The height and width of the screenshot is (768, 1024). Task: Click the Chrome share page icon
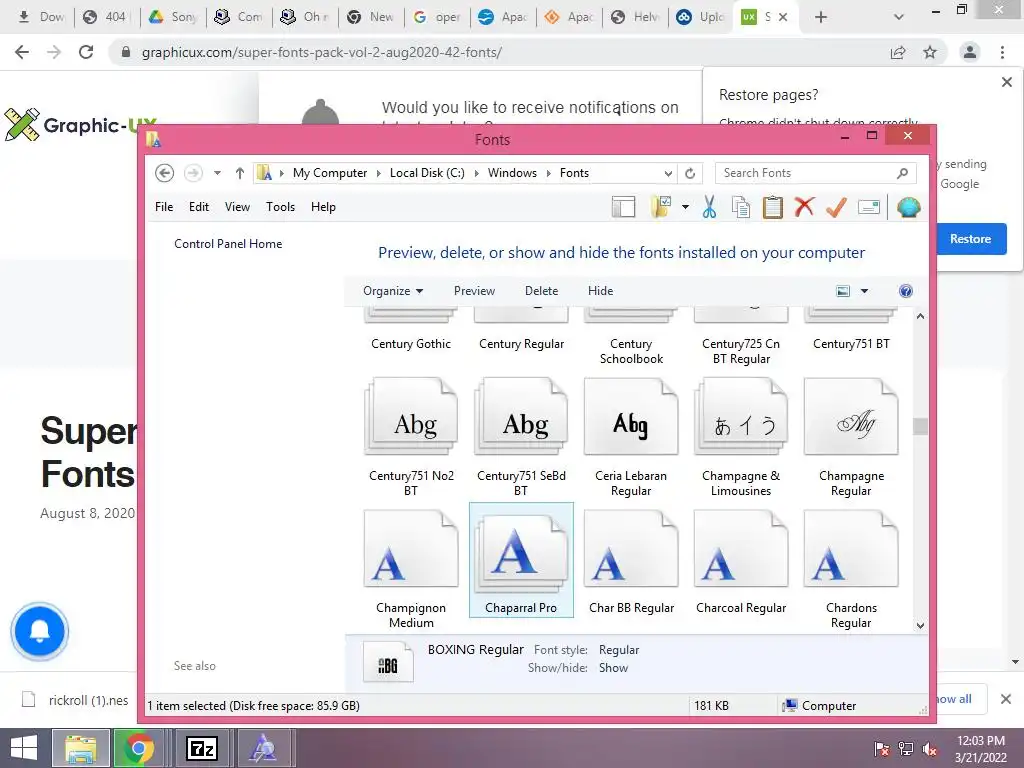click(x=898, y=52)
